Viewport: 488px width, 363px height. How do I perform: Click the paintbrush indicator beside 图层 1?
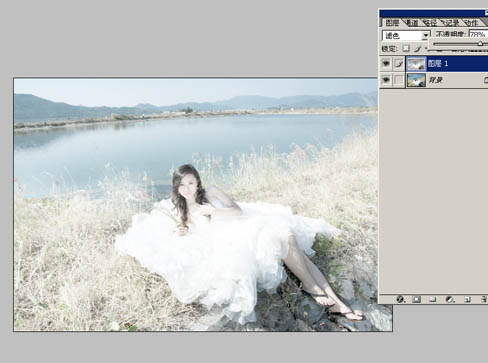click(399, 64)
